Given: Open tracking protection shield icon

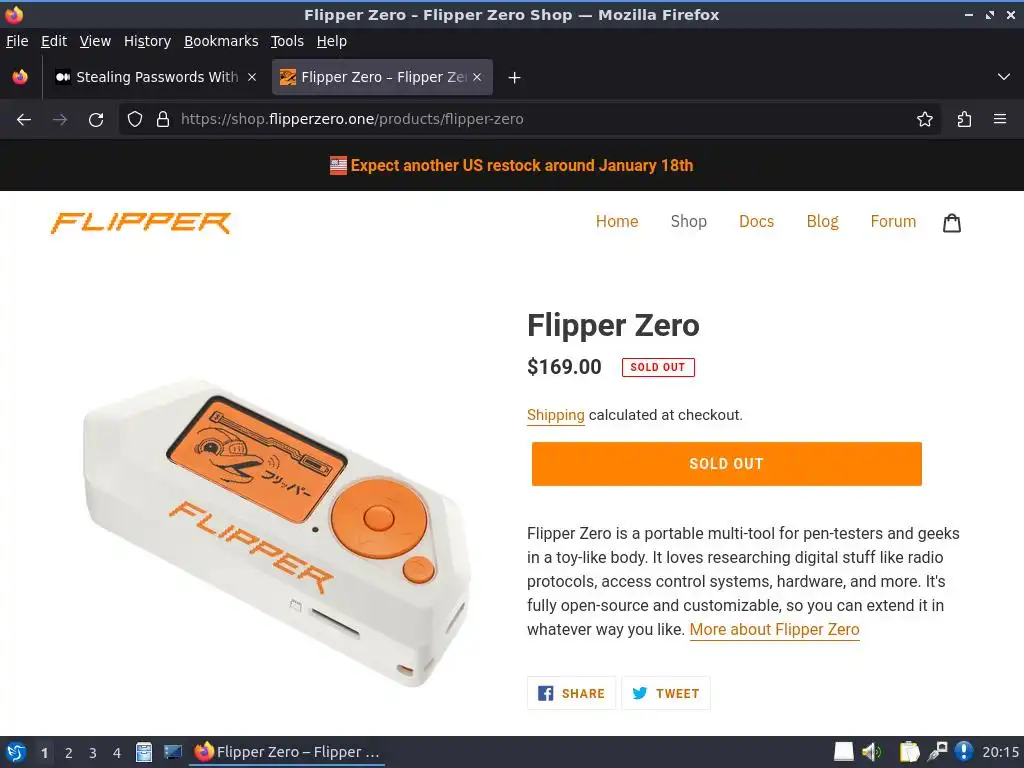Looking at the screenshot, I should [135, 120].
